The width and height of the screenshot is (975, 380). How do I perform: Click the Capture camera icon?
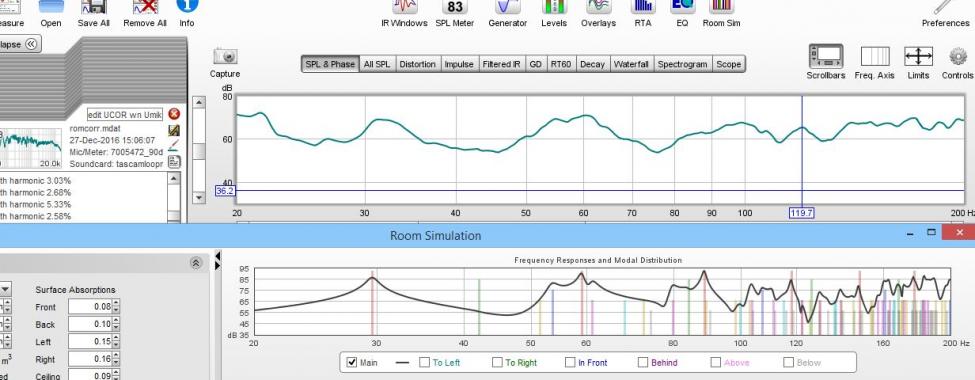click(x=225, y=57)
